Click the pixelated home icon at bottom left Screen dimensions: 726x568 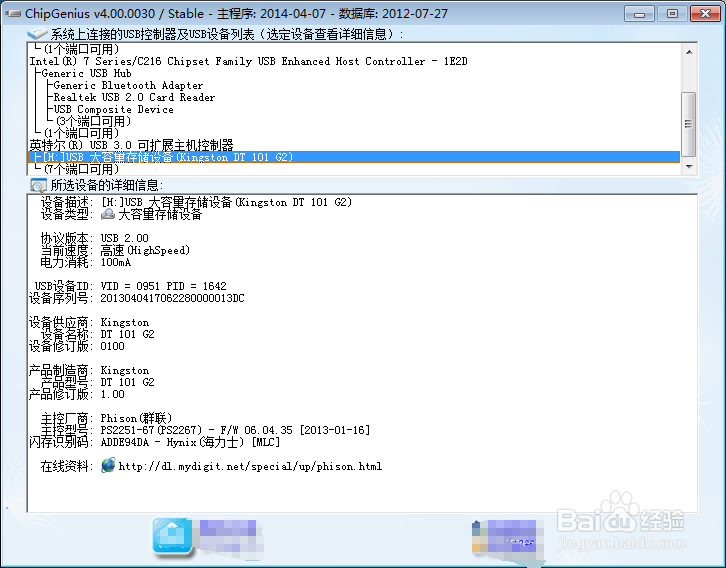pos(172,537)
